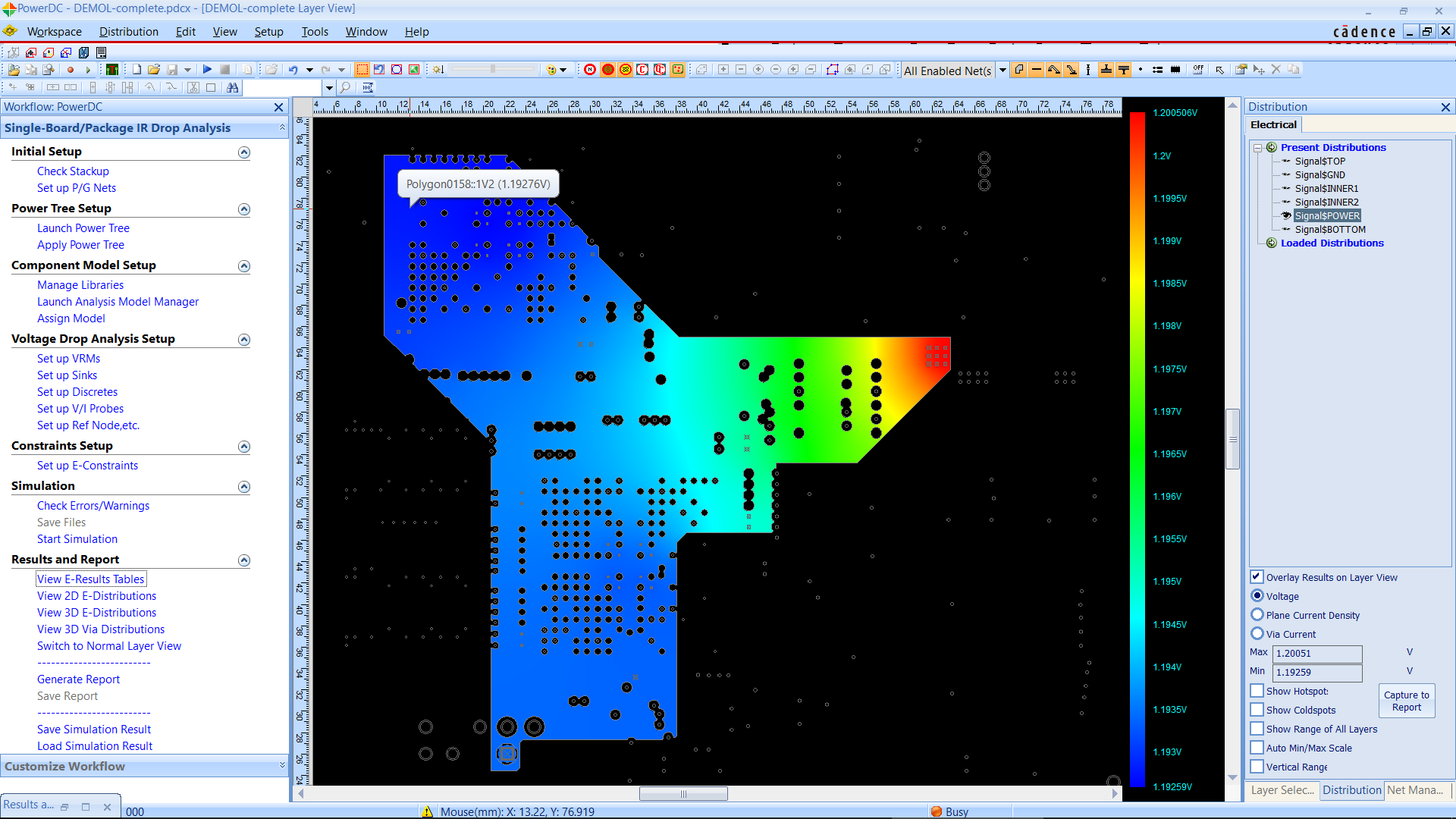Switch to the Net Manager tab
The height and width of the screenshot is (819, 1456).
[x=1414, y=790]
